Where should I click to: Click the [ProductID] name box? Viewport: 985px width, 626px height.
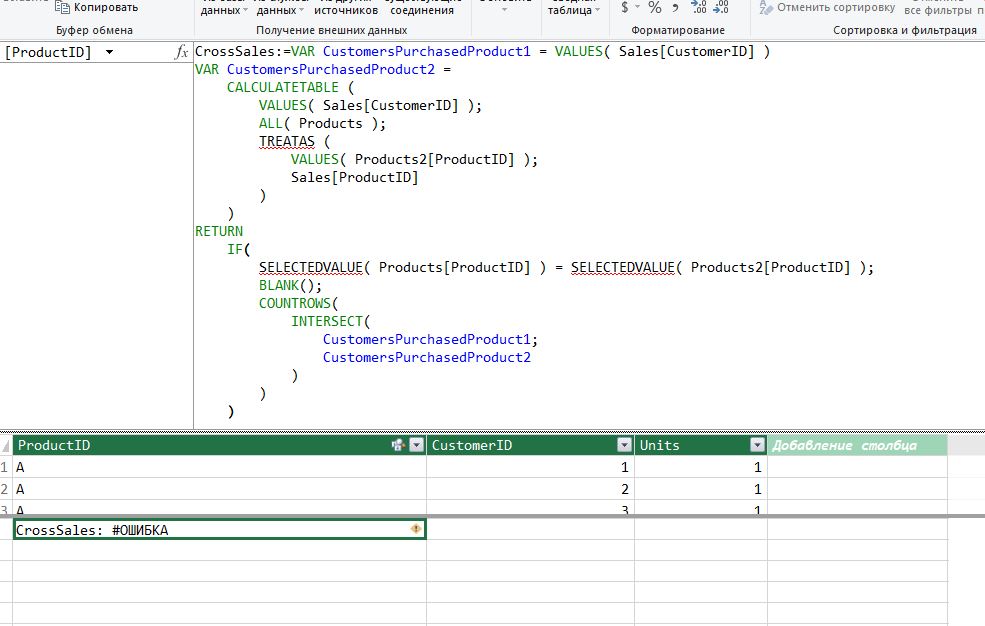click(49, 52)
